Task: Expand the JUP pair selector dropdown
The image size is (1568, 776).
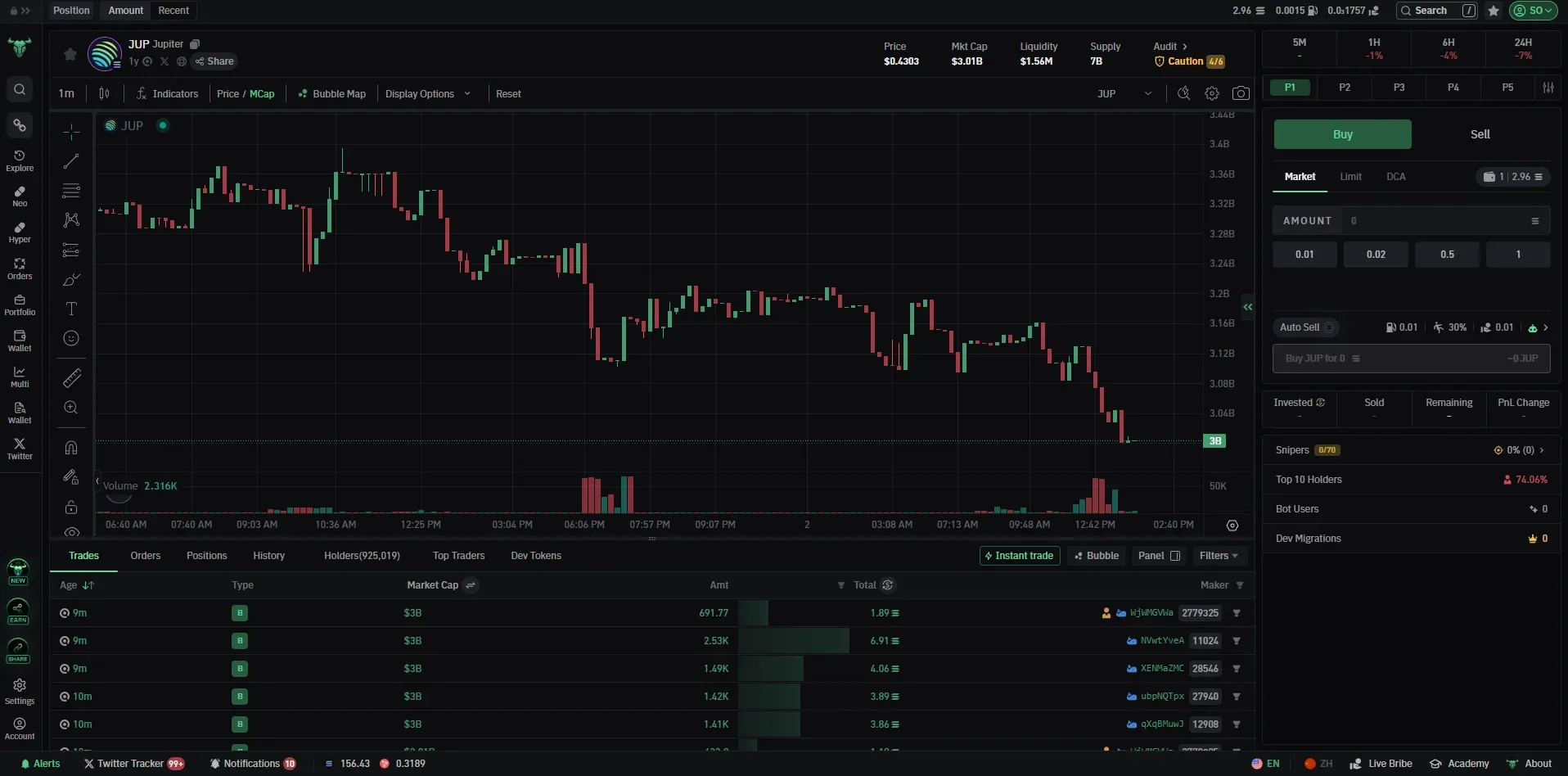Action: pos(1148,93)
